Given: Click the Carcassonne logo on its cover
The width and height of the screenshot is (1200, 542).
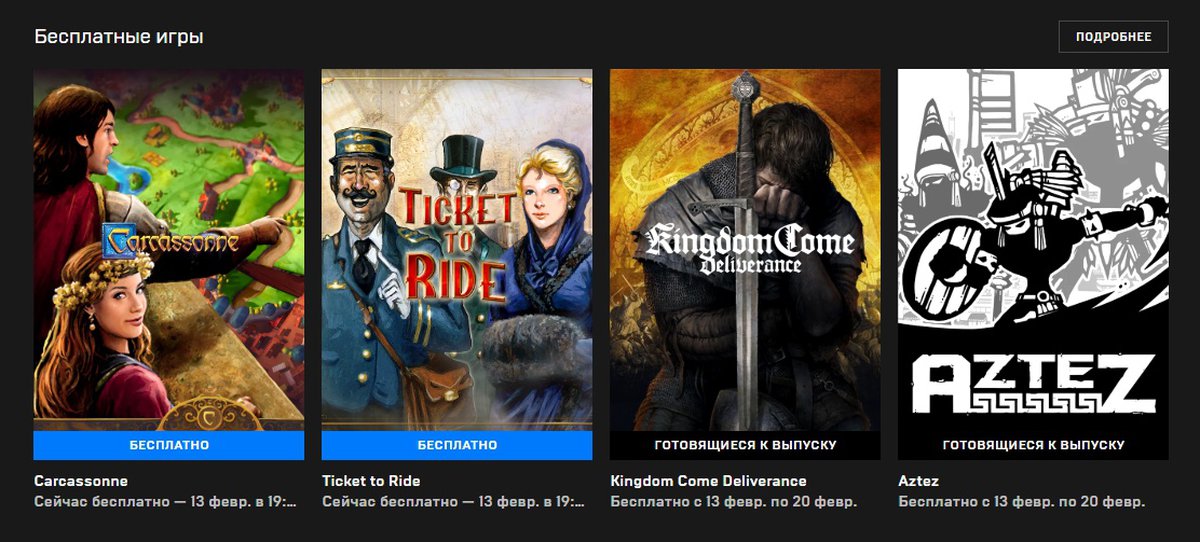Looking at the screenshot, I should 170,241.
